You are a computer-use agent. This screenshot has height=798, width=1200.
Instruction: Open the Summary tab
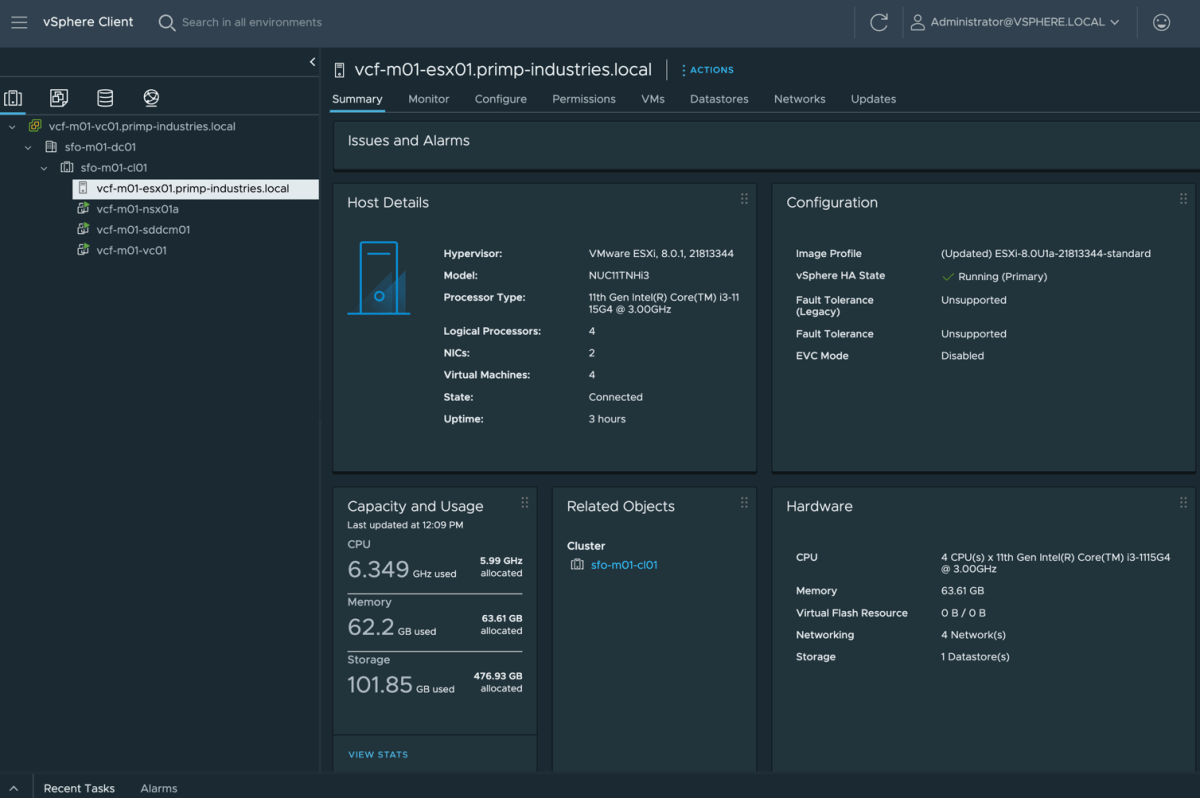(x=357, y=99)
